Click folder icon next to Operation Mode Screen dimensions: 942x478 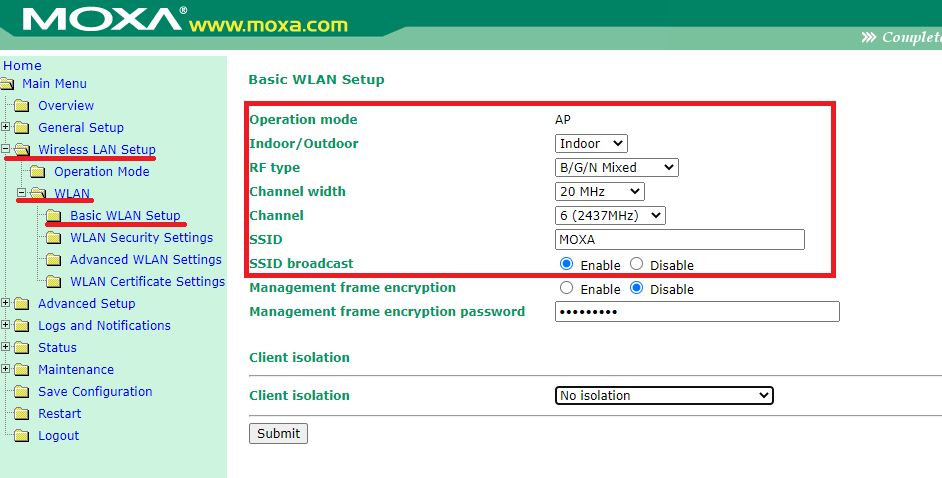38,172
